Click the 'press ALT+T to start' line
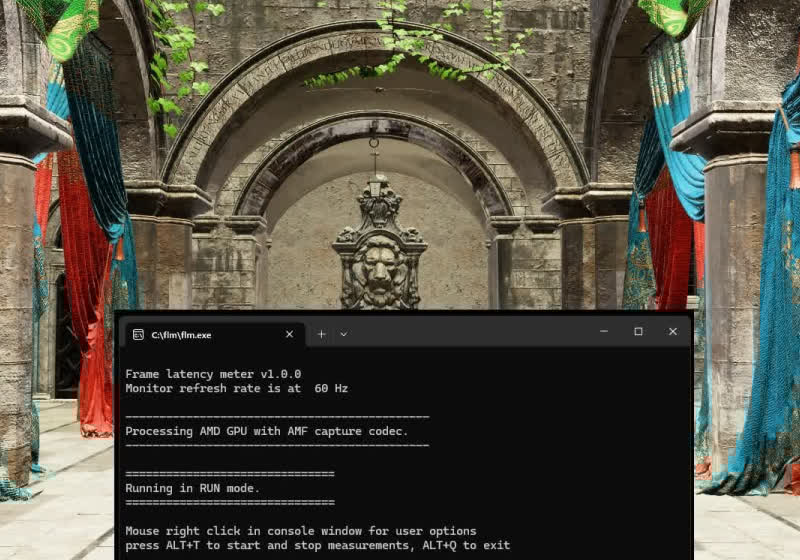The image size is (800, 560). (x=318, y=545)
